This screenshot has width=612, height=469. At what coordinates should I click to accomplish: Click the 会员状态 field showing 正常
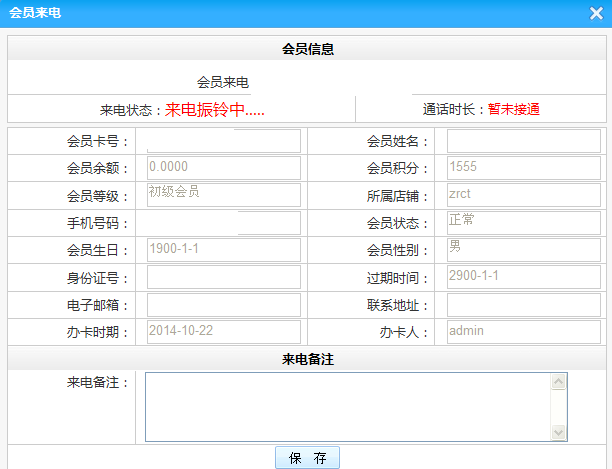(x=523, y=223)
